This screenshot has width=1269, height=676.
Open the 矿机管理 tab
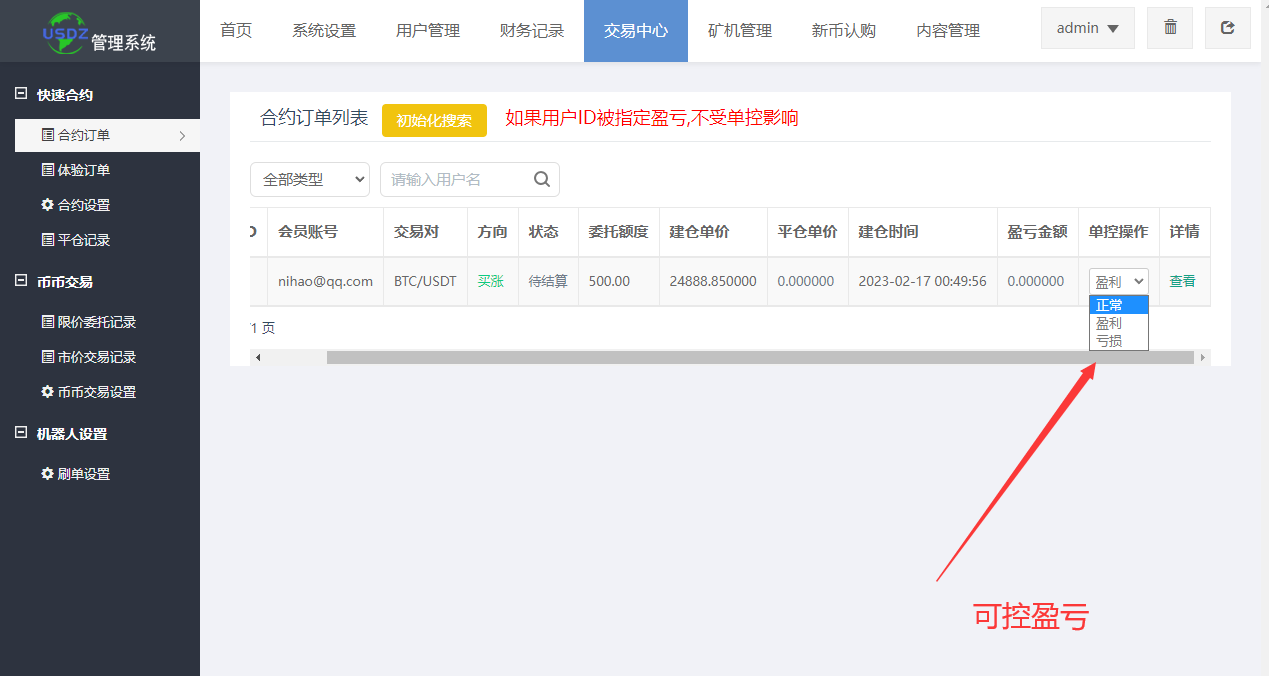739,30
